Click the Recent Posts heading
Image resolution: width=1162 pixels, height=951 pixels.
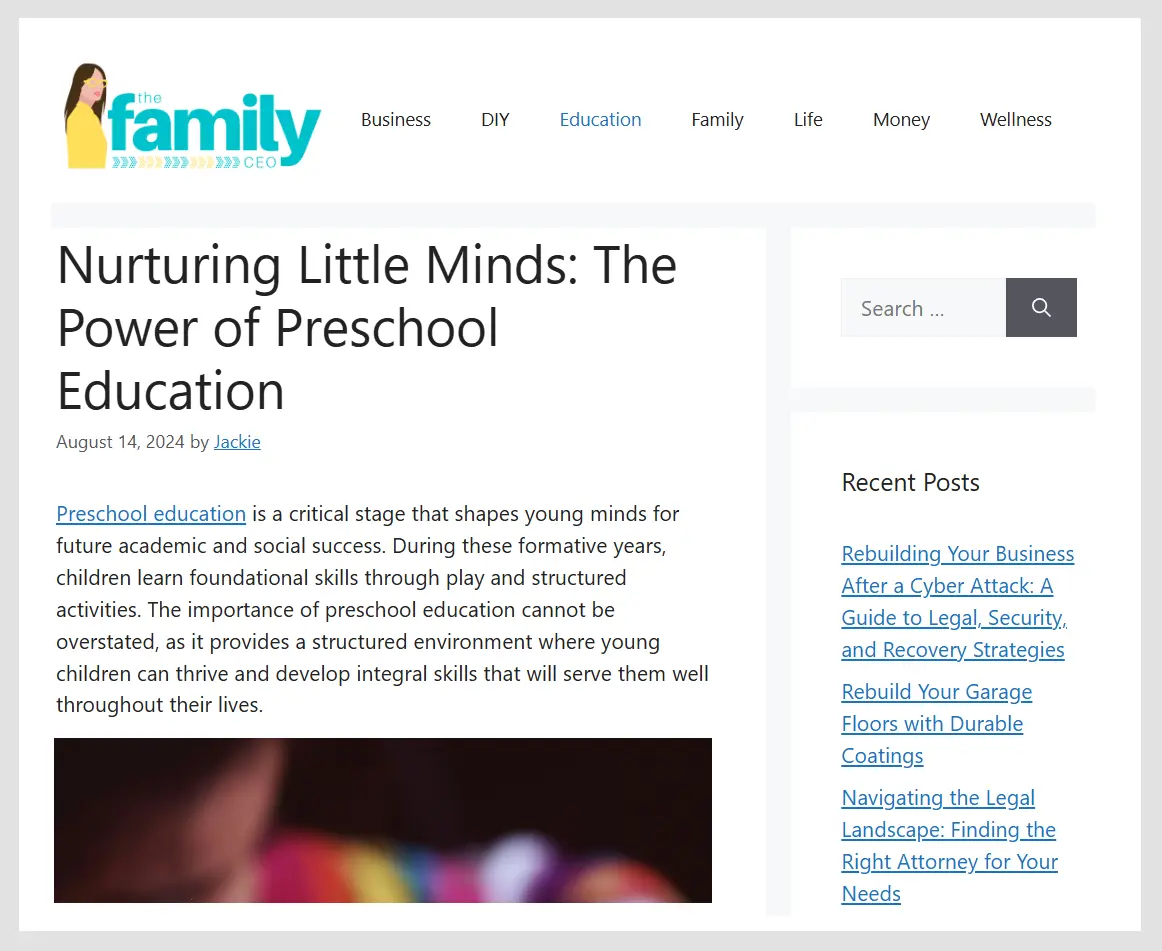tap(911, 483)
